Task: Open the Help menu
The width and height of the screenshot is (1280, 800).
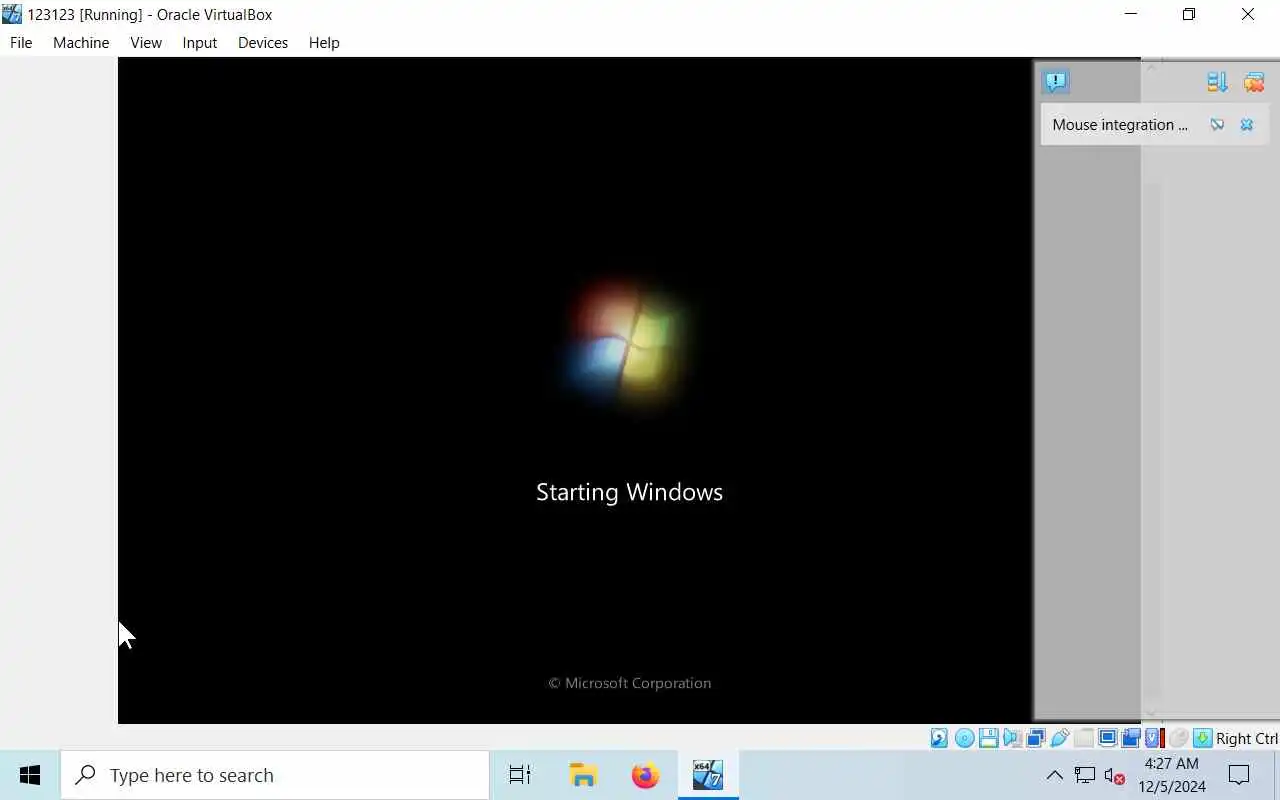Action: click(324, 43)
